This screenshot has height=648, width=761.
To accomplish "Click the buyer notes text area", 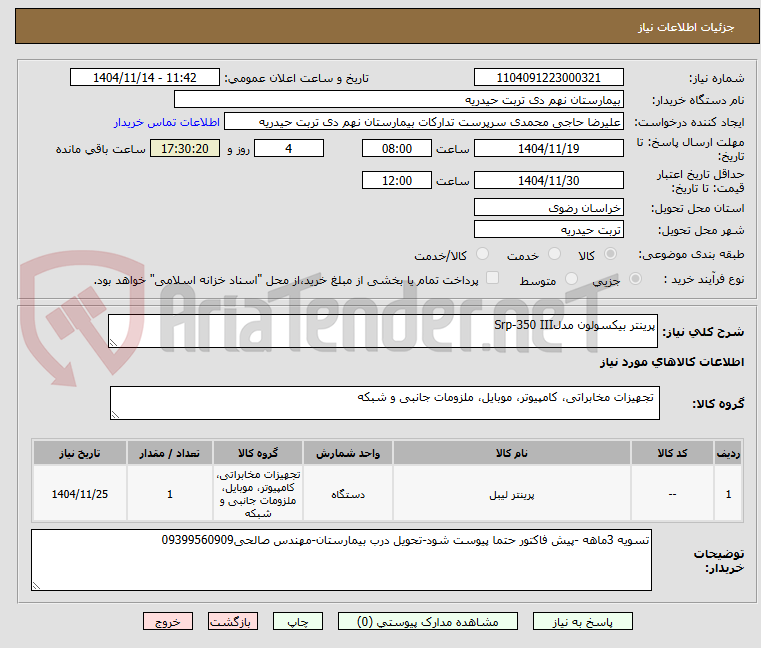I will (x=341, y=560).
